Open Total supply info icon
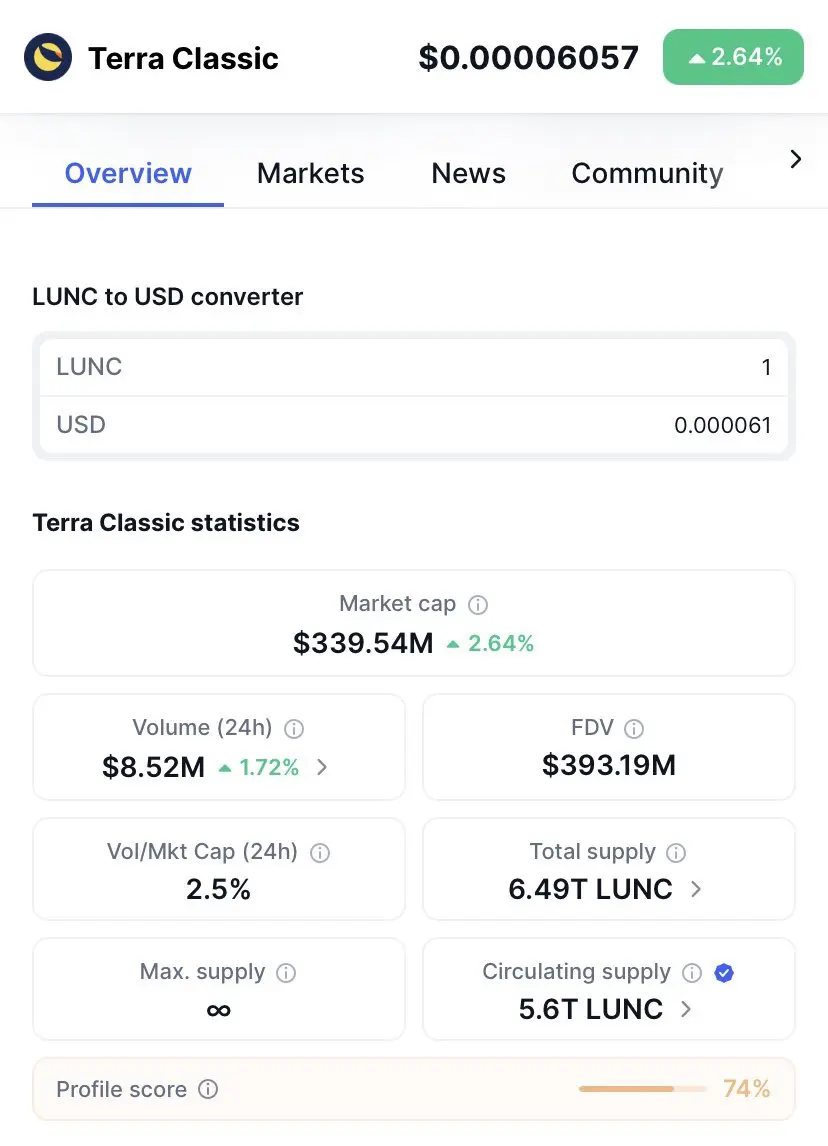Viewport: 828px width, 1146px height. [x=676, y=853]
